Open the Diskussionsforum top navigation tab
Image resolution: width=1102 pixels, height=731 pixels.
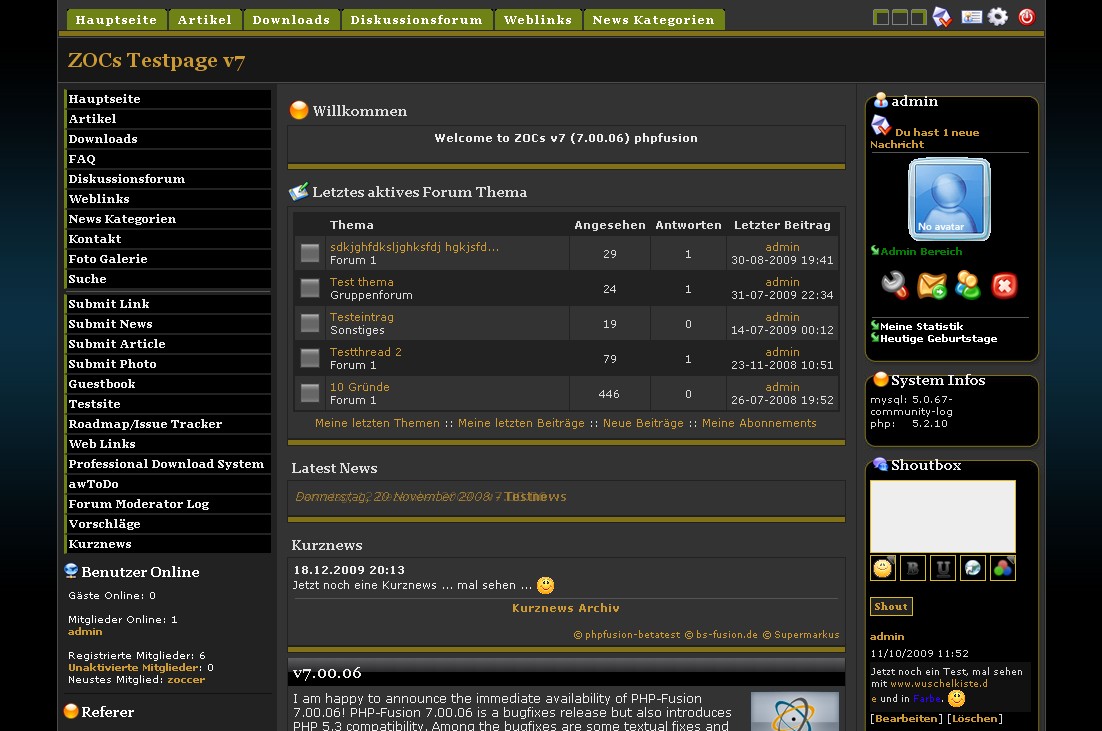pyautogui.click(x=416, y=20)
